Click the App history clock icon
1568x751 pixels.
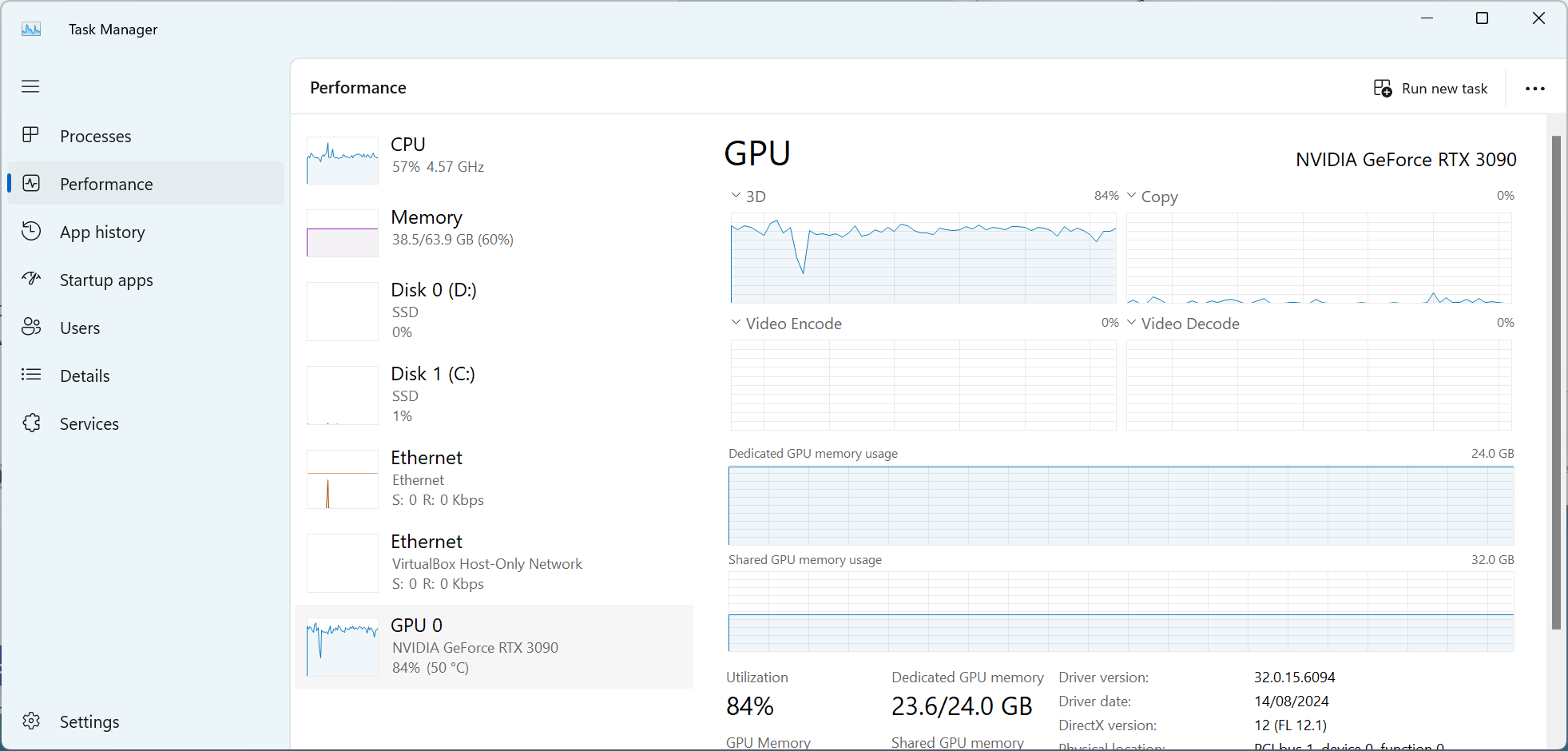[x=31, y=231]
